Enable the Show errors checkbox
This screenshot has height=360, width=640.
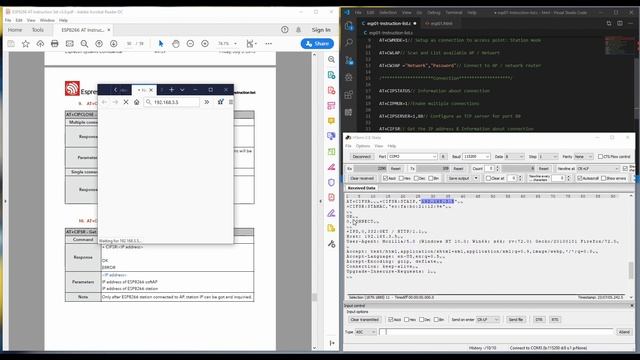click(604, 178)
